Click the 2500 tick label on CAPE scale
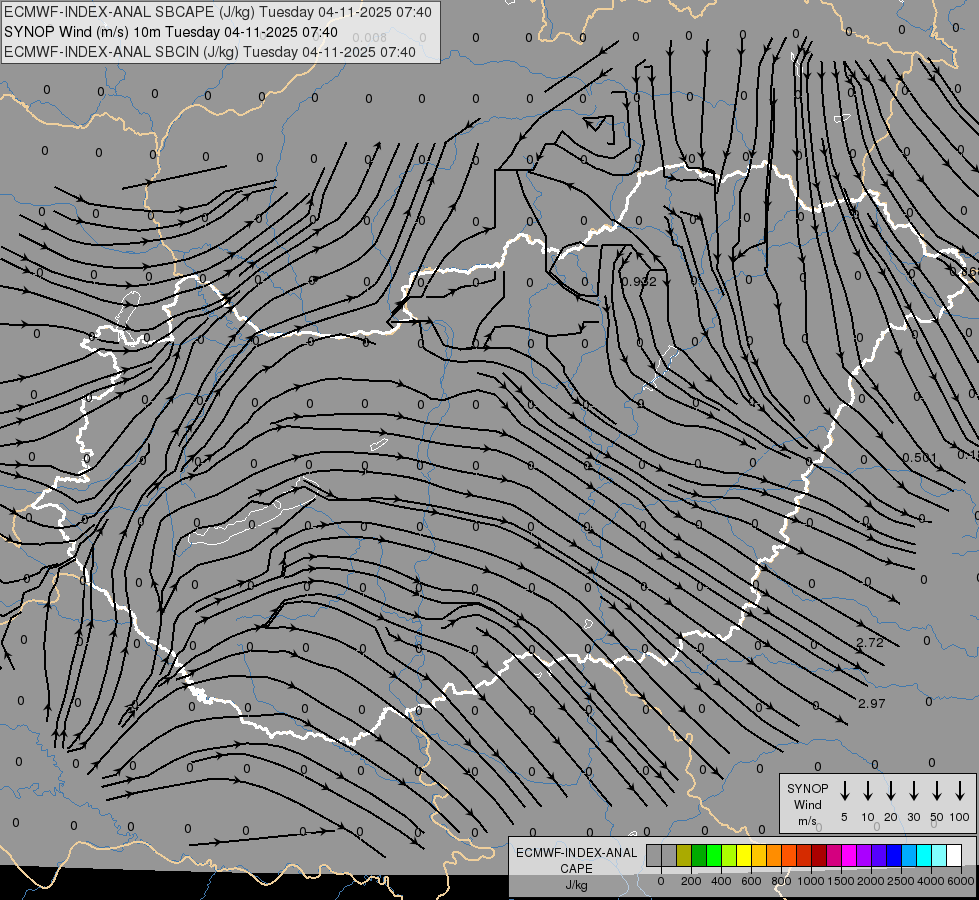This screenshot has width=979, height=900. pyautogui.click(x=900, y=881)
